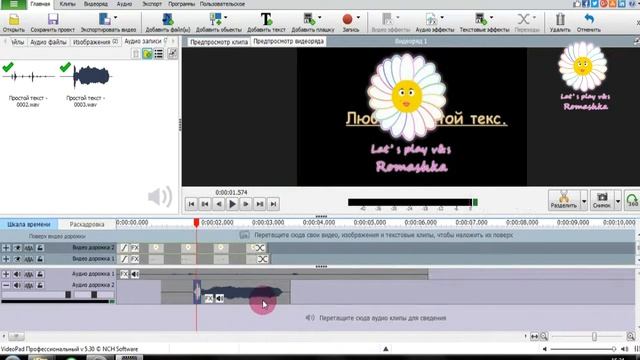Collapse Аудио дорожка 2 with minus
Screen dimensions: 640x360
pyautogui.click(x=6, y=285)
